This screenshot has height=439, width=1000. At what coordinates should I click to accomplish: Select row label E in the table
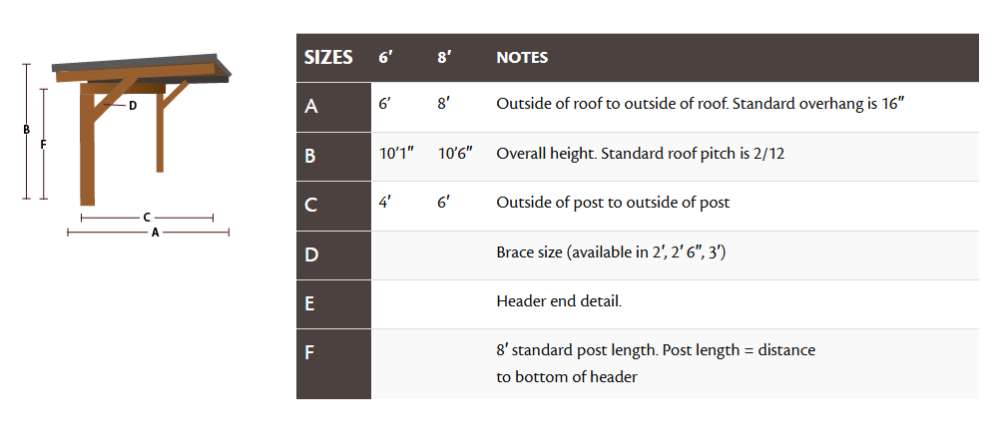pyautogui.click(x=310, y=303)
